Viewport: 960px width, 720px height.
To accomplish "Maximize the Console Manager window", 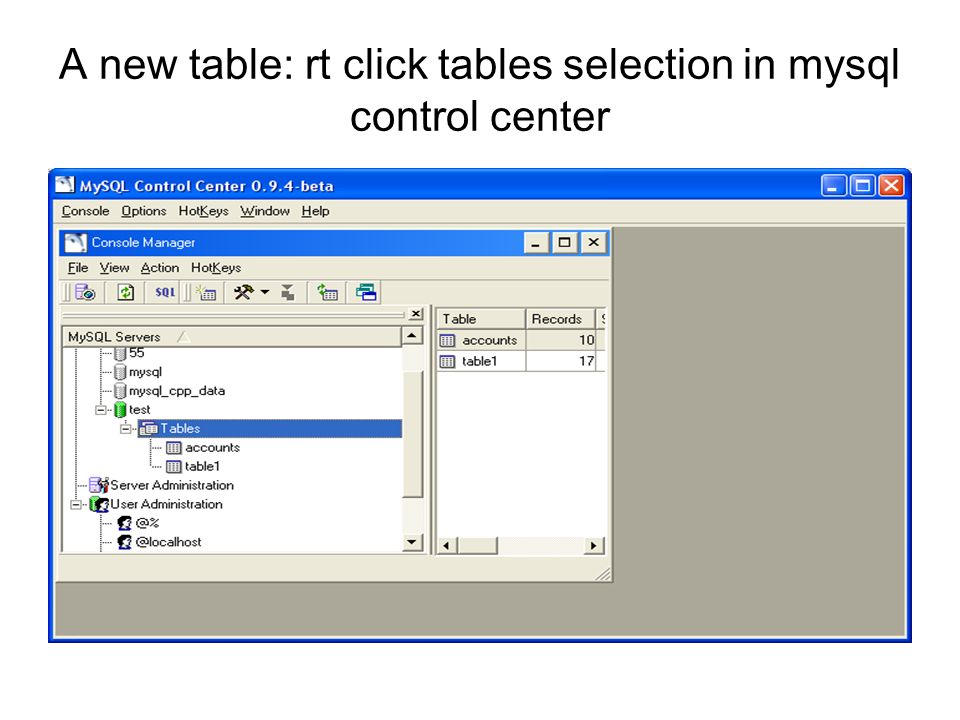I will pyautogui.click(x=564, y=242).
